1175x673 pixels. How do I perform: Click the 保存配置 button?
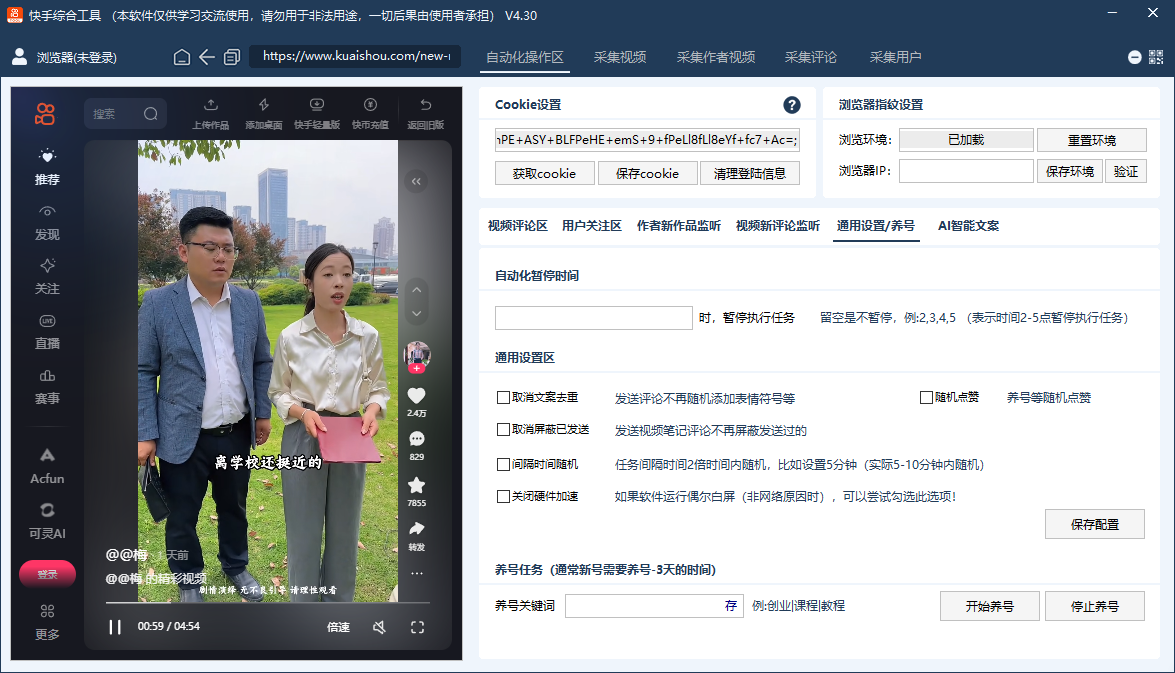tap(1094, 524)
